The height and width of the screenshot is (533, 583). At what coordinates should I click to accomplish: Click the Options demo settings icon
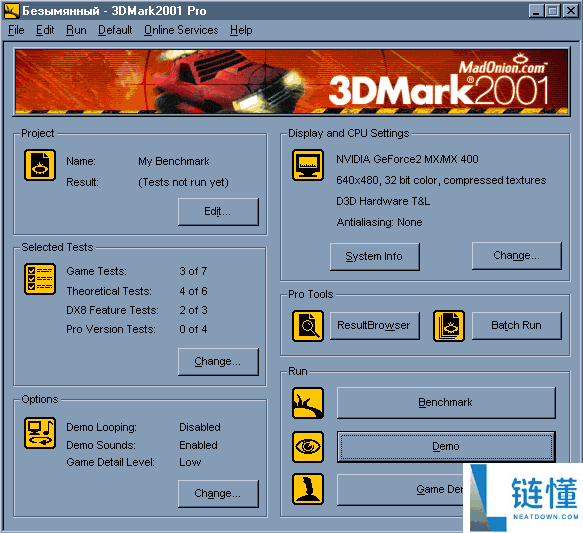click(x=40, y=433)
